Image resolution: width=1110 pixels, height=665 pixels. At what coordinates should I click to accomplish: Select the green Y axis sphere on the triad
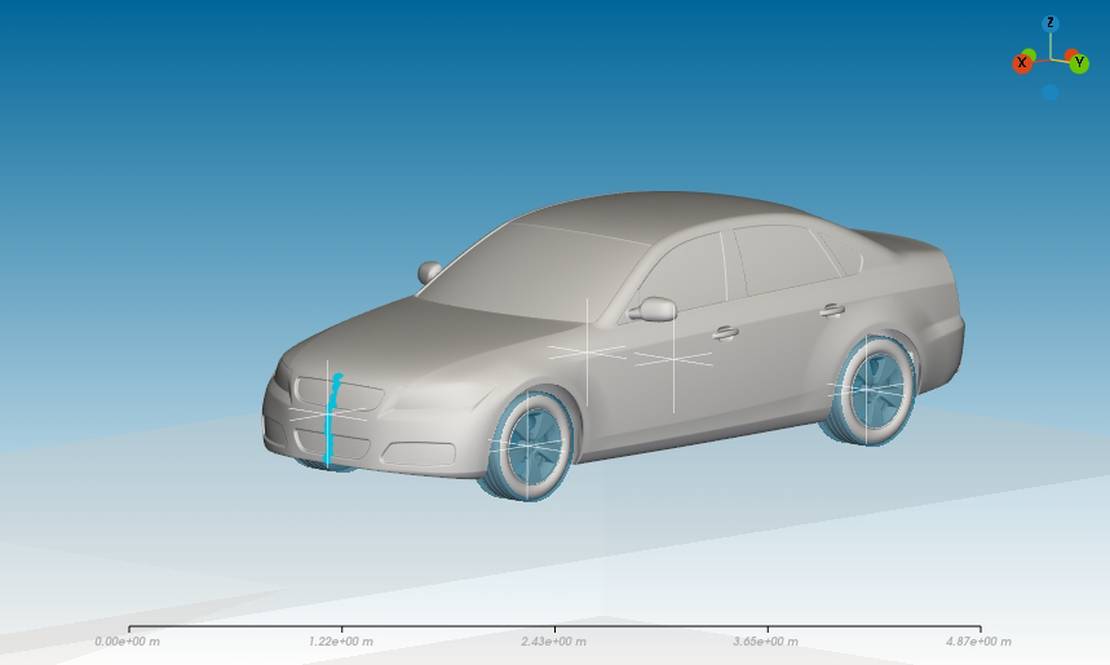[x=1079, y=63]
